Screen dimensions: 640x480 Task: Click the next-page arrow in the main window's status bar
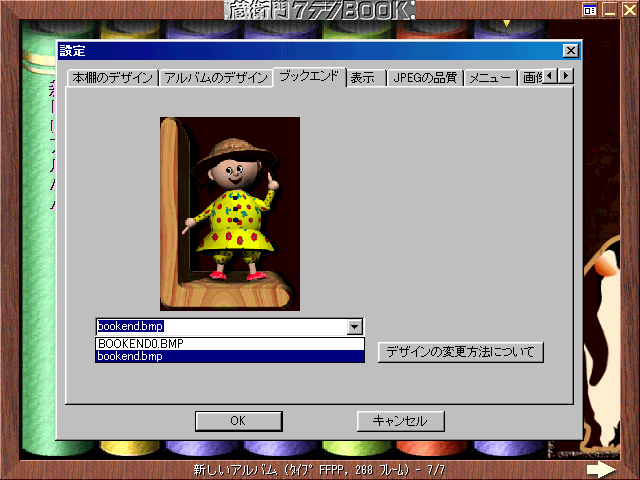point(601,470)
